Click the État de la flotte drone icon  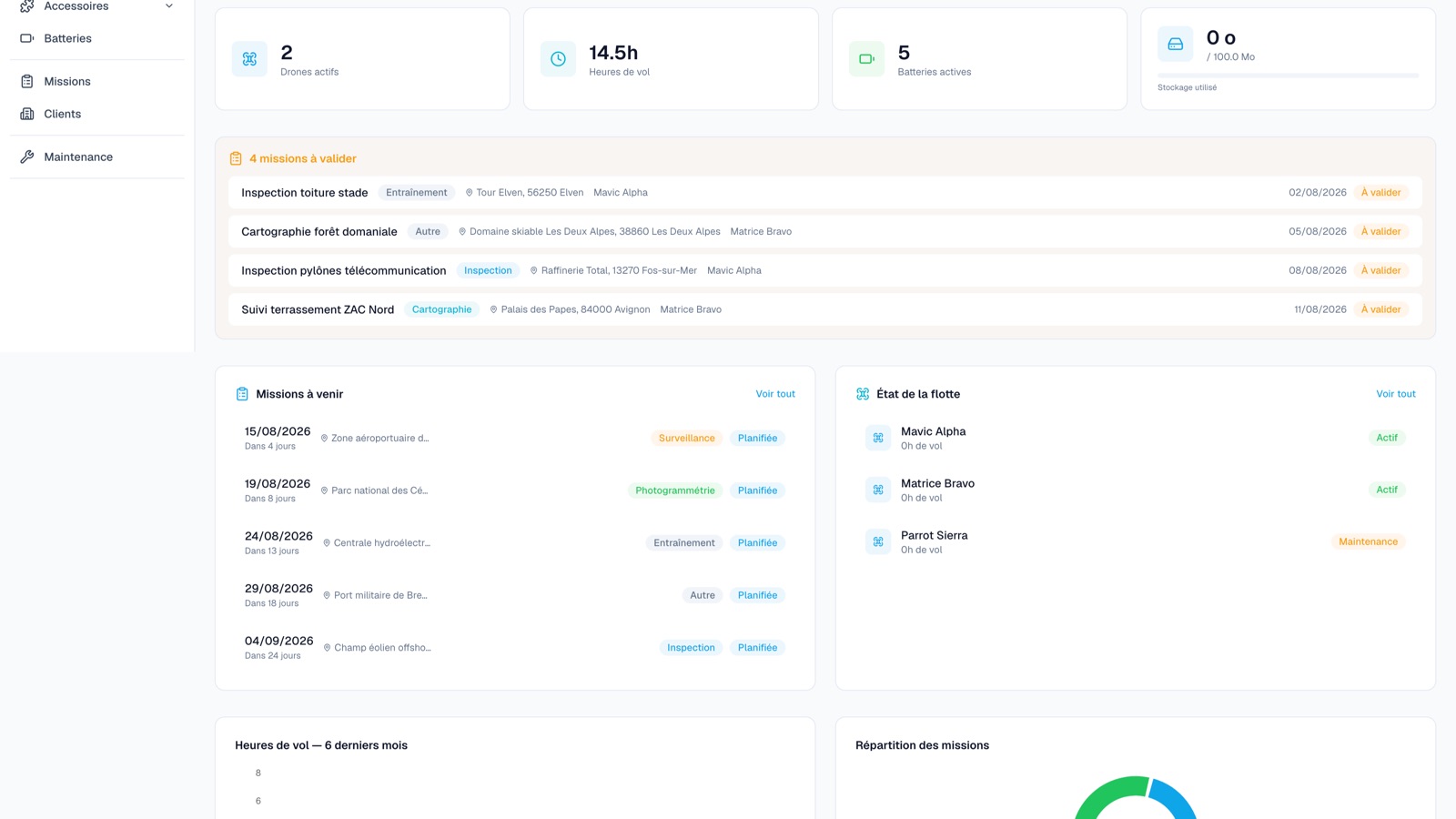[x=863, y=394]
